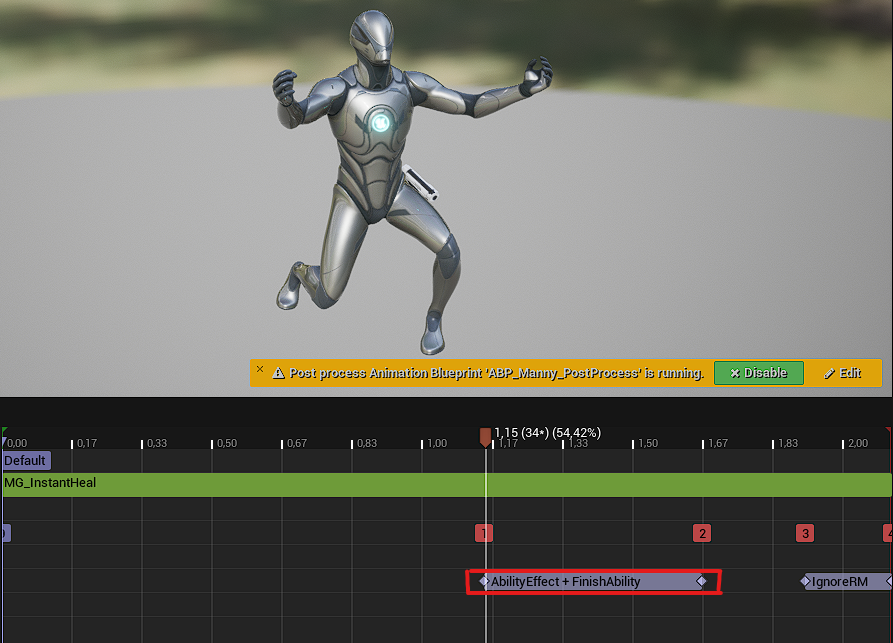Click the Edit button with pencil icon
893x643 pixels.
tap(842, 373)
